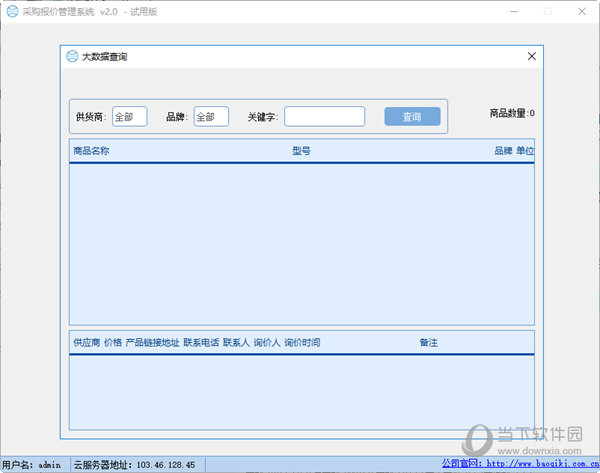Image resolution: width=600 pixels, height=473 pixels.
Task: Close the main 采购报价管理系统 window
Action: click(582, 11)
